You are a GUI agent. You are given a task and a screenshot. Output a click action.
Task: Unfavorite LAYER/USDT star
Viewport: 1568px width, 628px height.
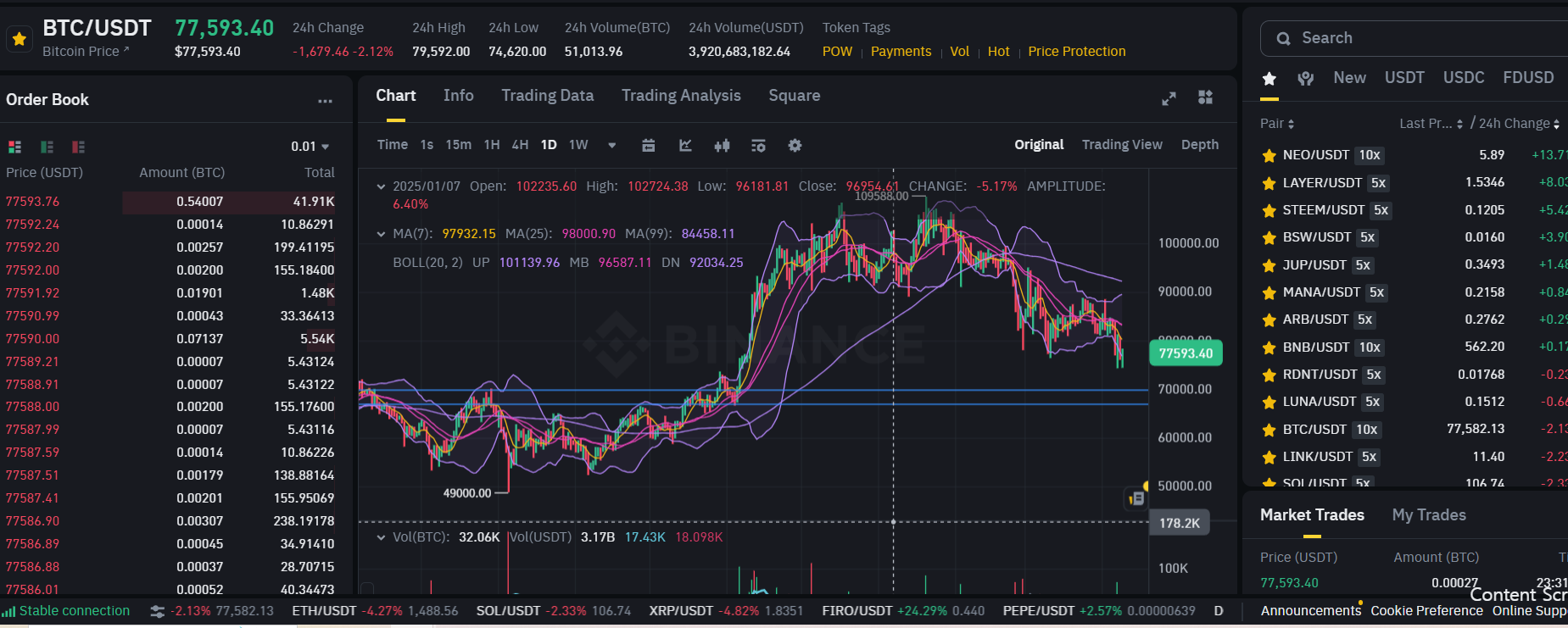(x=1269, y=183)
